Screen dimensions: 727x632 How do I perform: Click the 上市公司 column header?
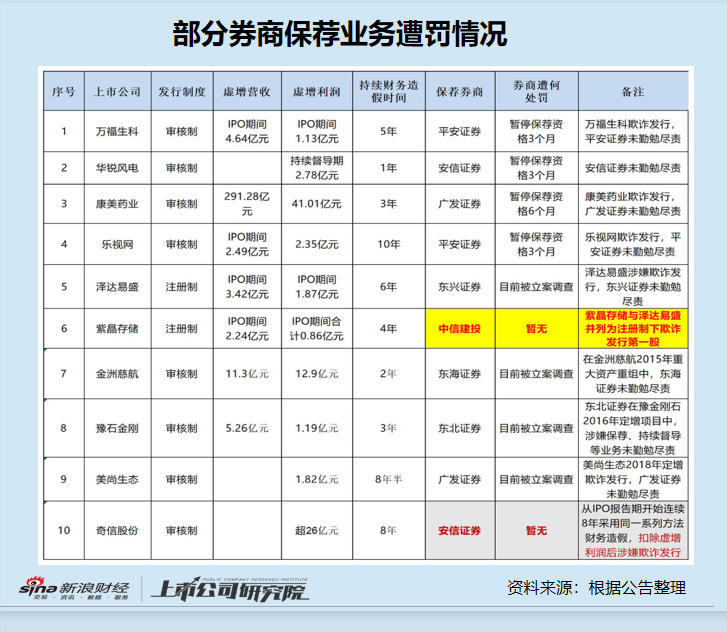(117, 91)
